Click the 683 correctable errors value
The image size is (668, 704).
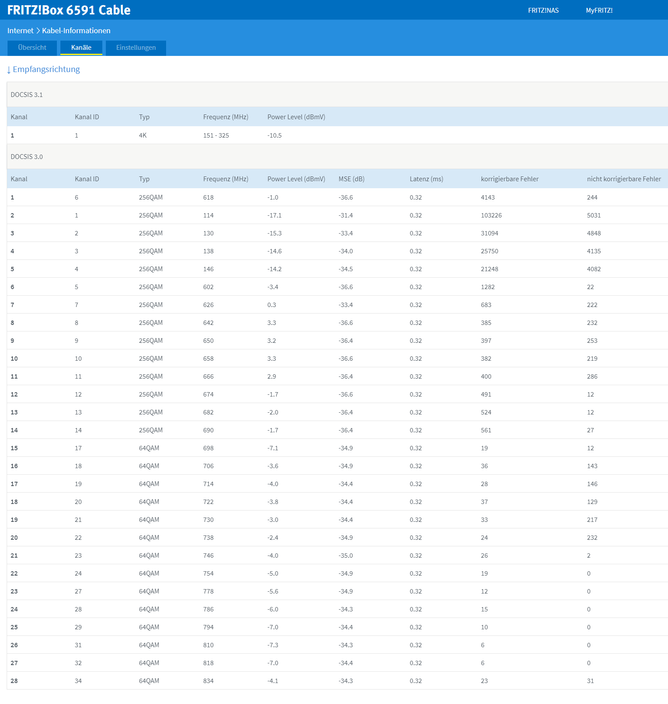[x=486, y=305]
